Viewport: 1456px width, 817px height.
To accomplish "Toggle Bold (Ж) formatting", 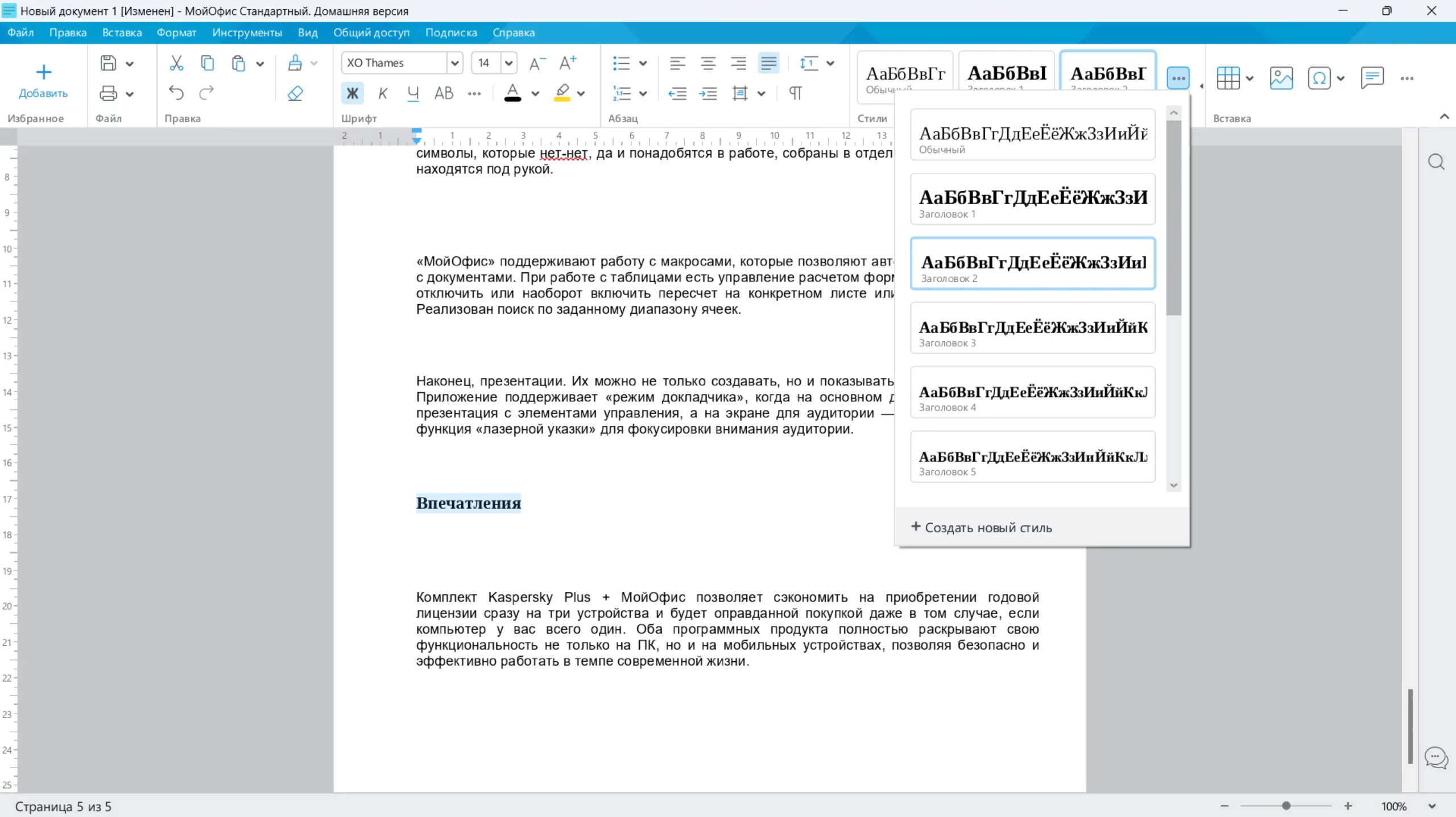I will 352,93.
